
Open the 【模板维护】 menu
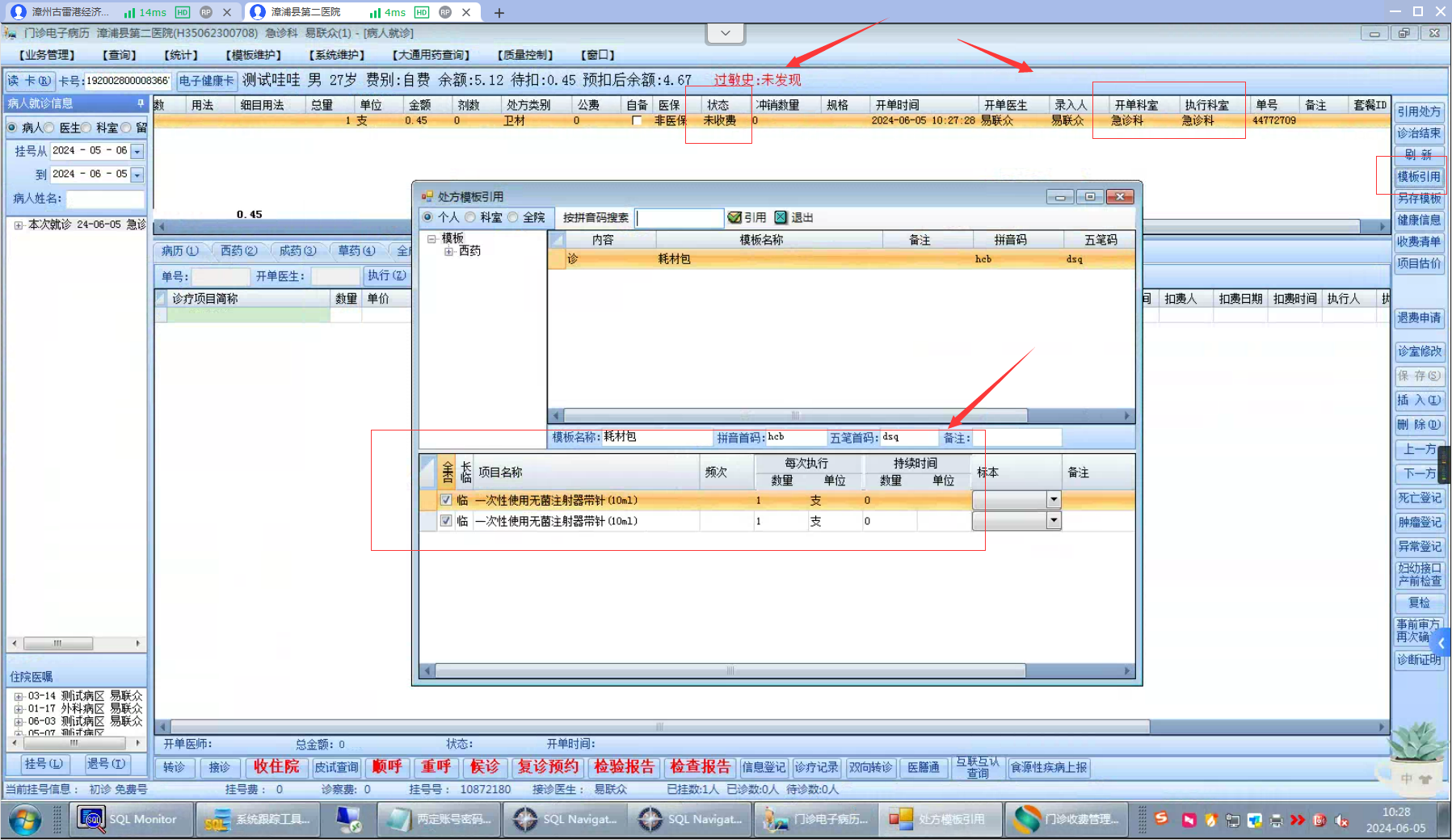(x=254, y=55)
